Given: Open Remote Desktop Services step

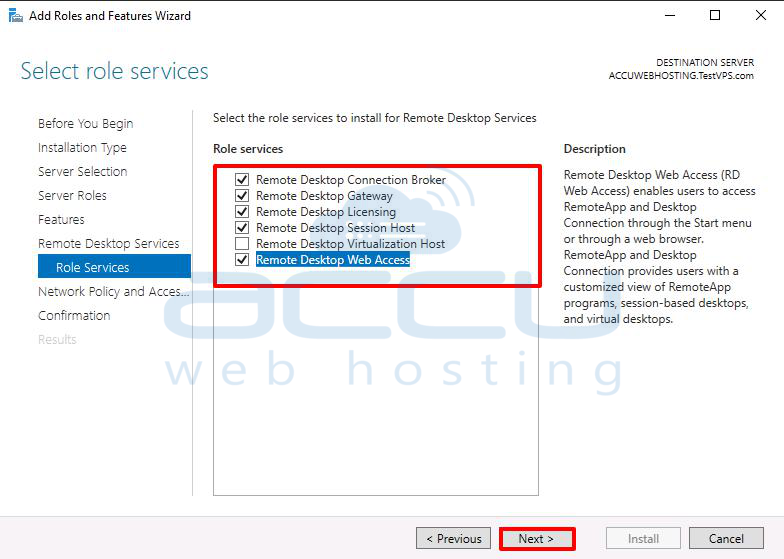Looking at the screenshot, I should click(x=108, y=244).
